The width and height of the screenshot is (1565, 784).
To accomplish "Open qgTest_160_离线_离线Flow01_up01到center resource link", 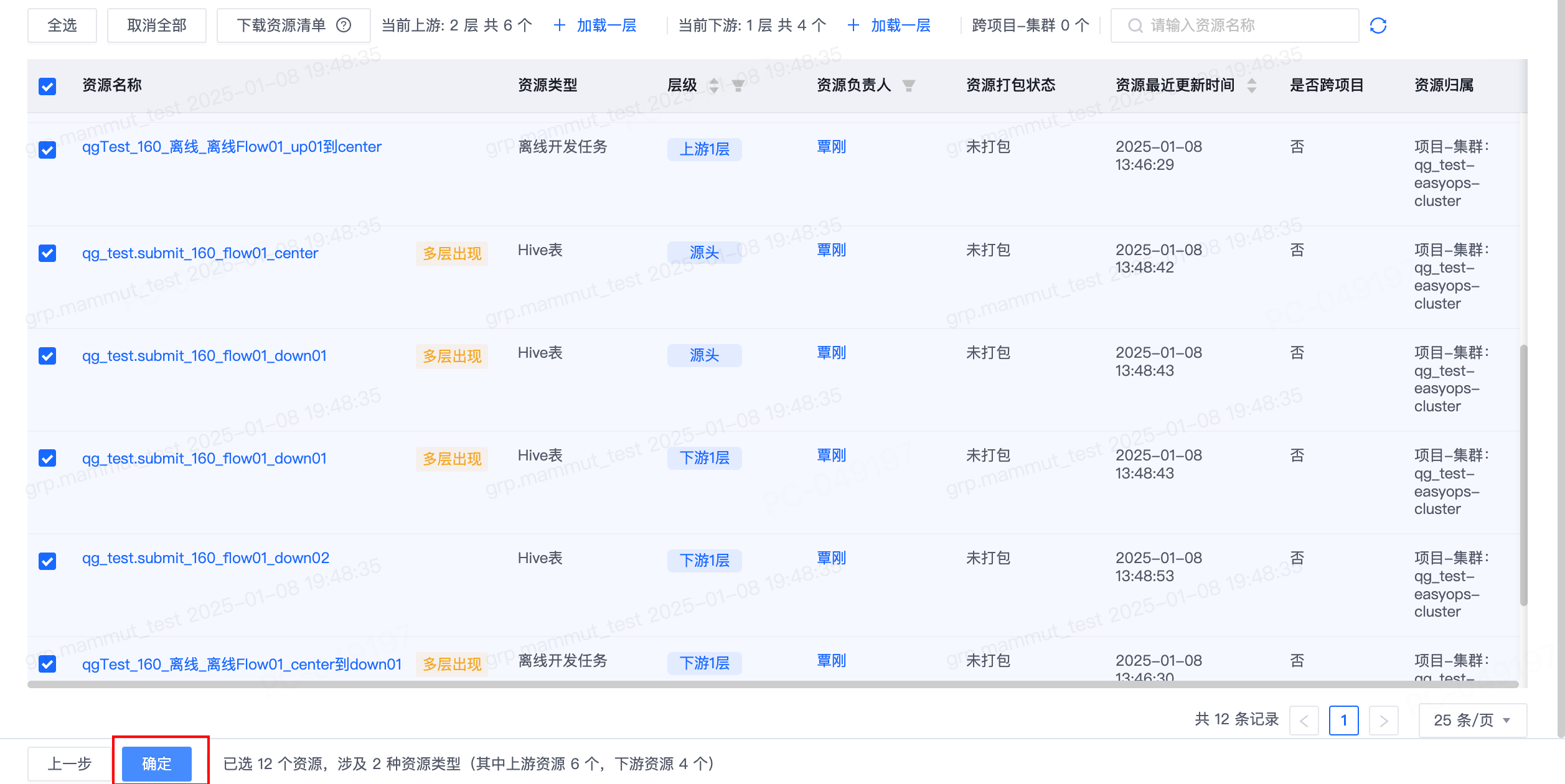I will 232,147.
